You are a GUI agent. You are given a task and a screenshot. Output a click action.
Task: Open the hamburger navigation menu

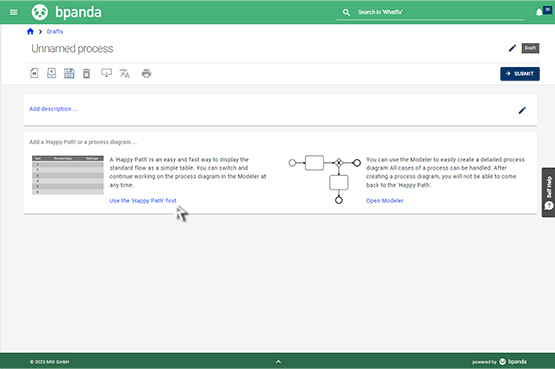[x=13, y=12]
